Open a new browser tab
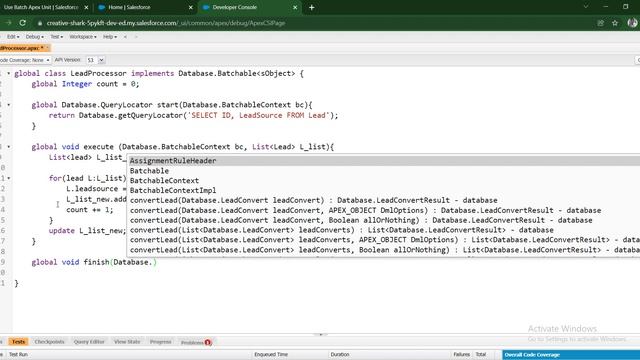The height and width of the screenshot is (360, 640). click(311, 7)
